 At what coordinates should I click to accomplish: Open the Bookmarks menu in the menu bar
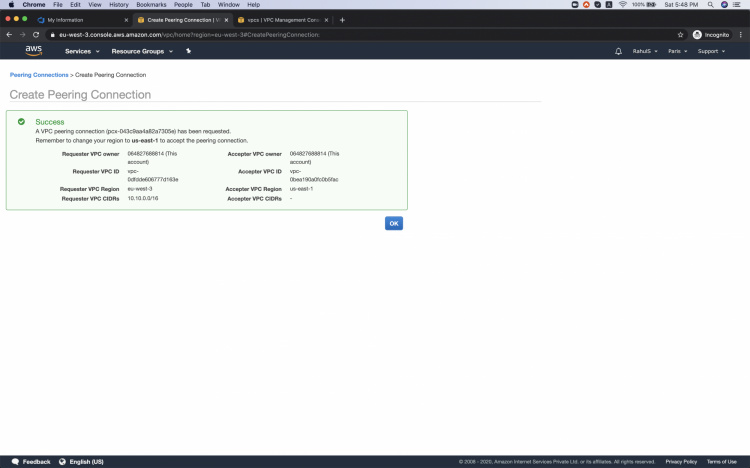[x=151, y=5]
